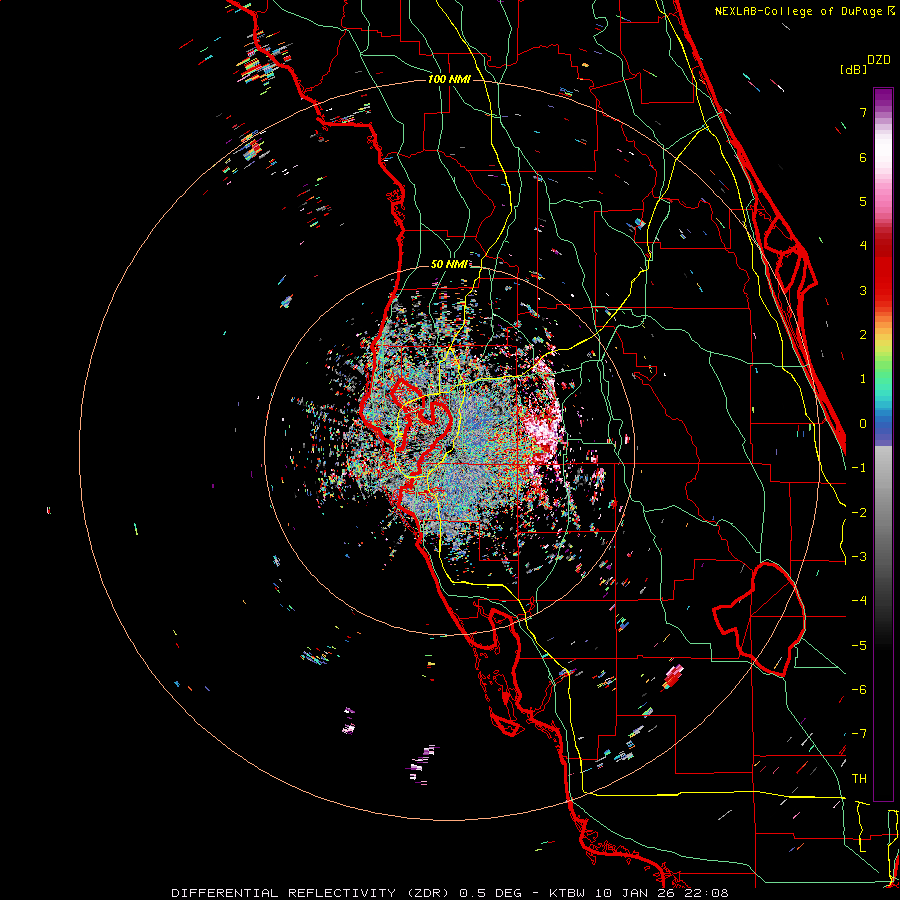Click the -3 value on color scale

[859, 556]
